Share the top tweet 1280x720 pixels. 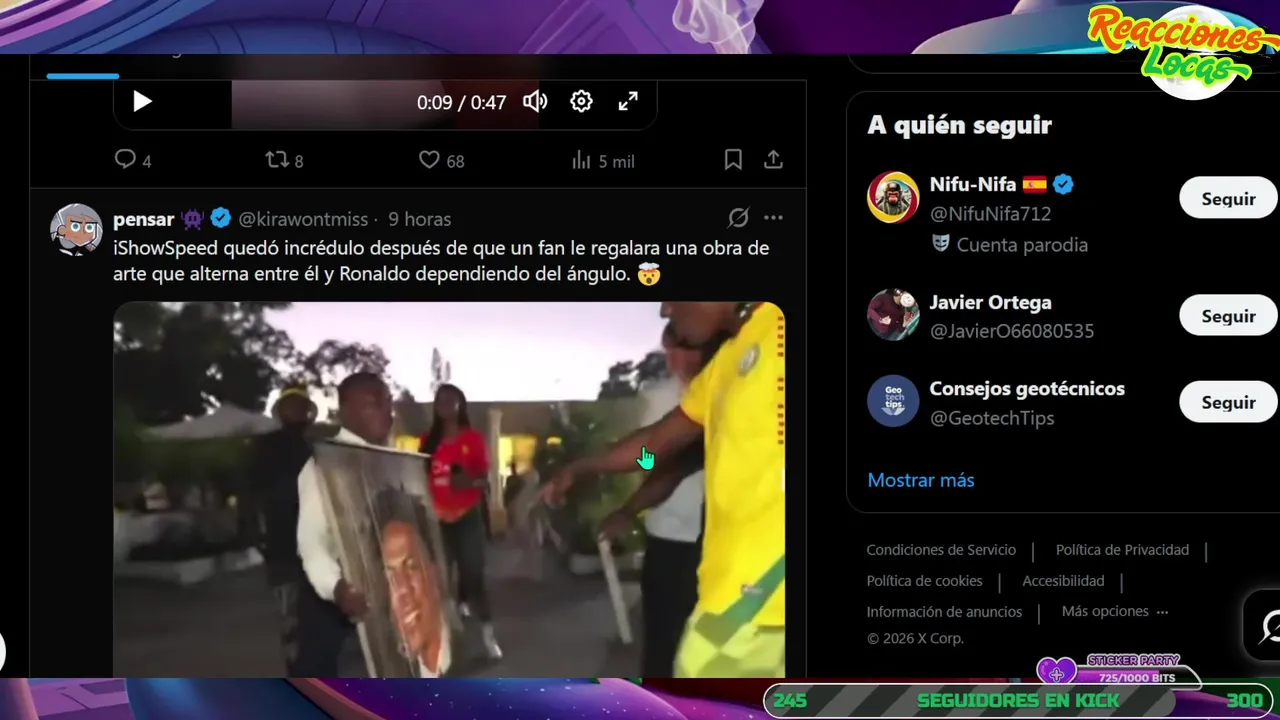point(773,160)
